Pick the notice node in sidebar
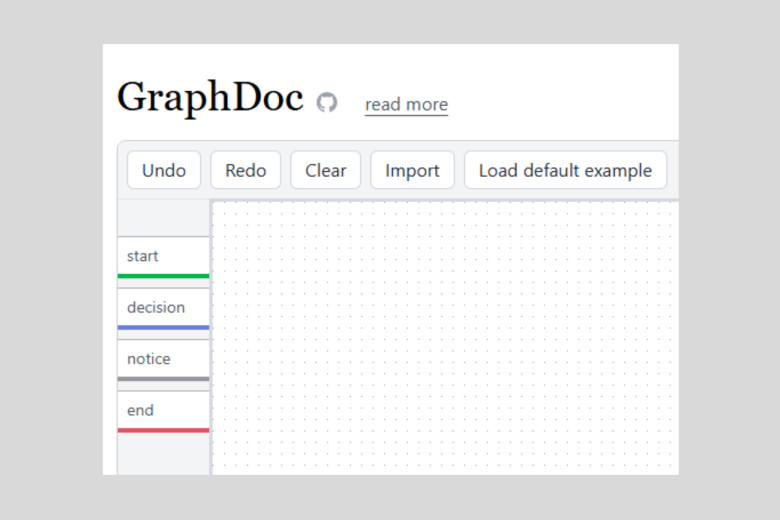The width and height of the screenshot is (780, 520). 164,360
